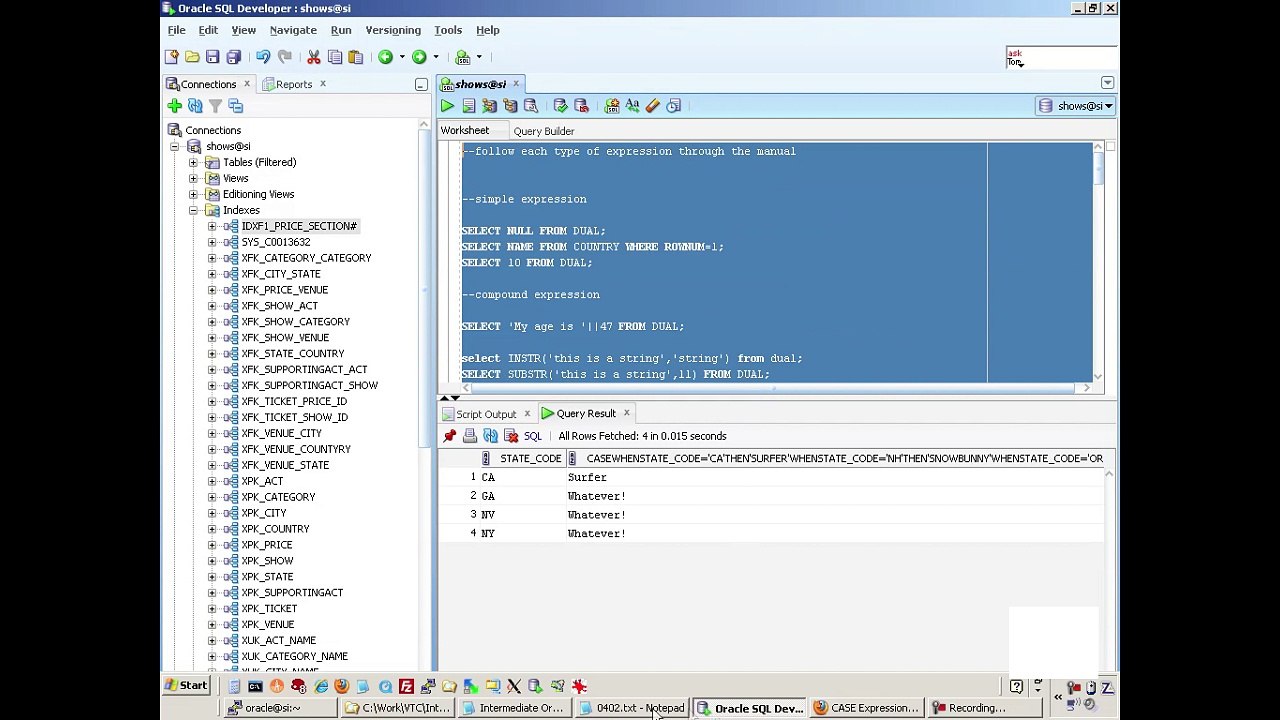Open the File menu
This screenshot has width=1280, height=720.
coord(176,30)
